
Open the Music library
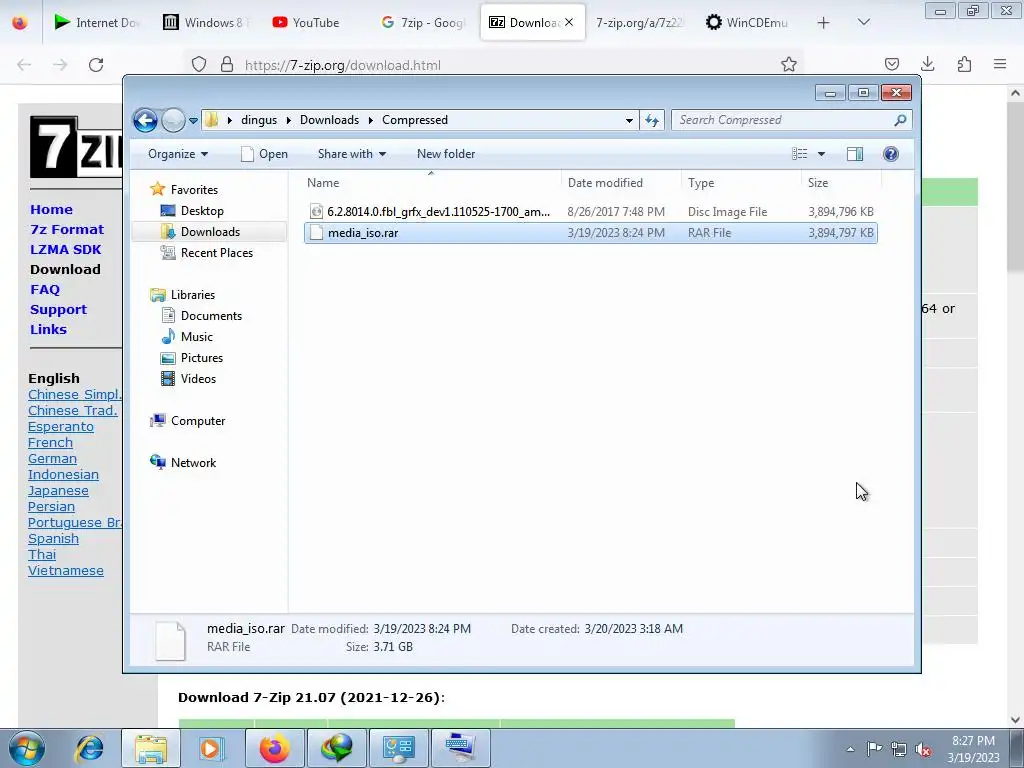pyautogui.click(x=197, y=337)
